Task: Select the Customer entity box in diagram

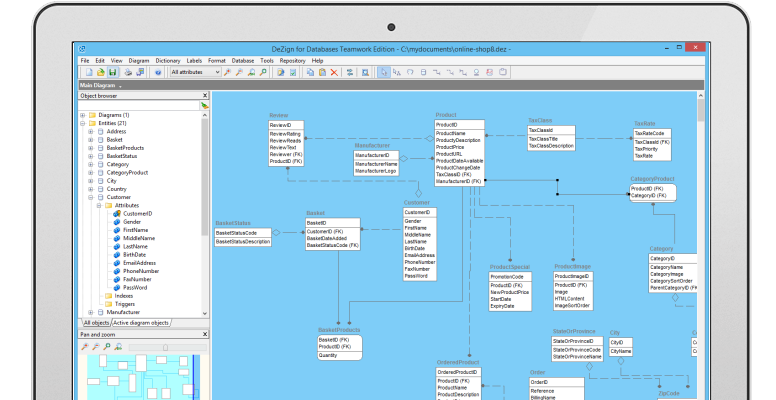Action: [x=420, y=244]
